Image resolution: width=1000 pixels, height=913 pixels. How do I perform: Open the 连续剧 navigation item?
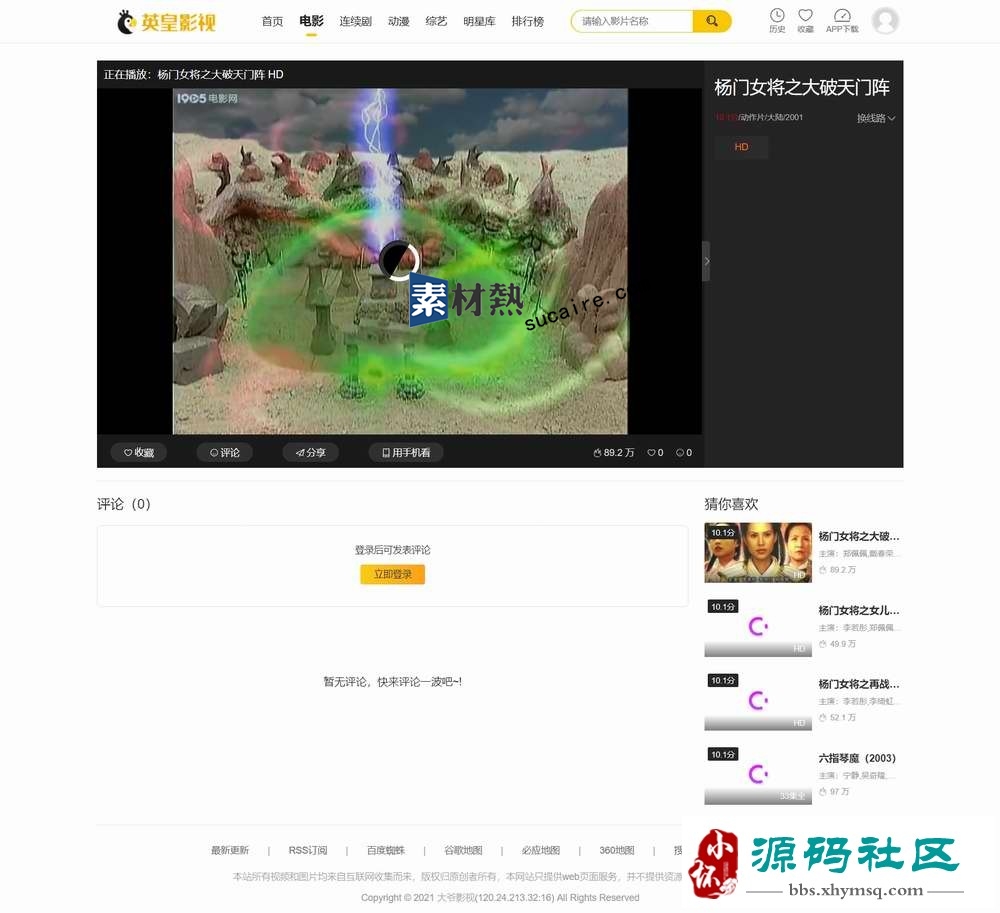355,22
